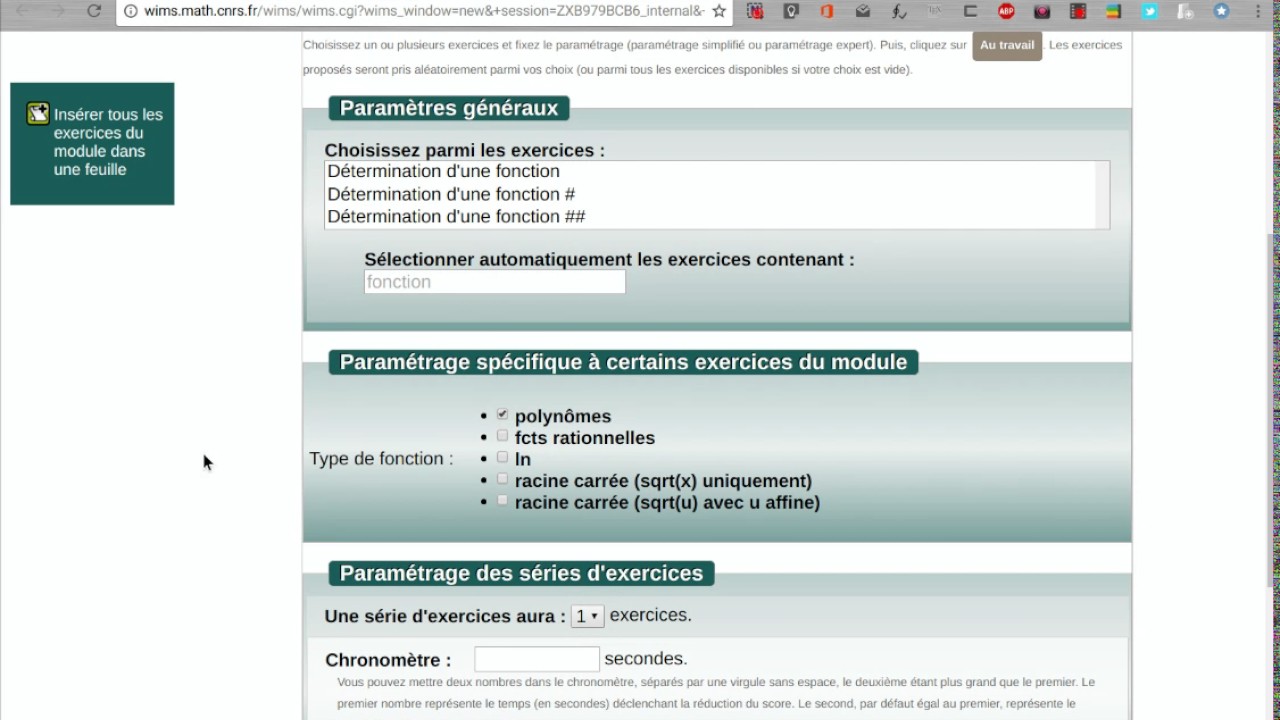
Task: Enable the fcts rationnelles checkbox
Action: coord(502,436)
